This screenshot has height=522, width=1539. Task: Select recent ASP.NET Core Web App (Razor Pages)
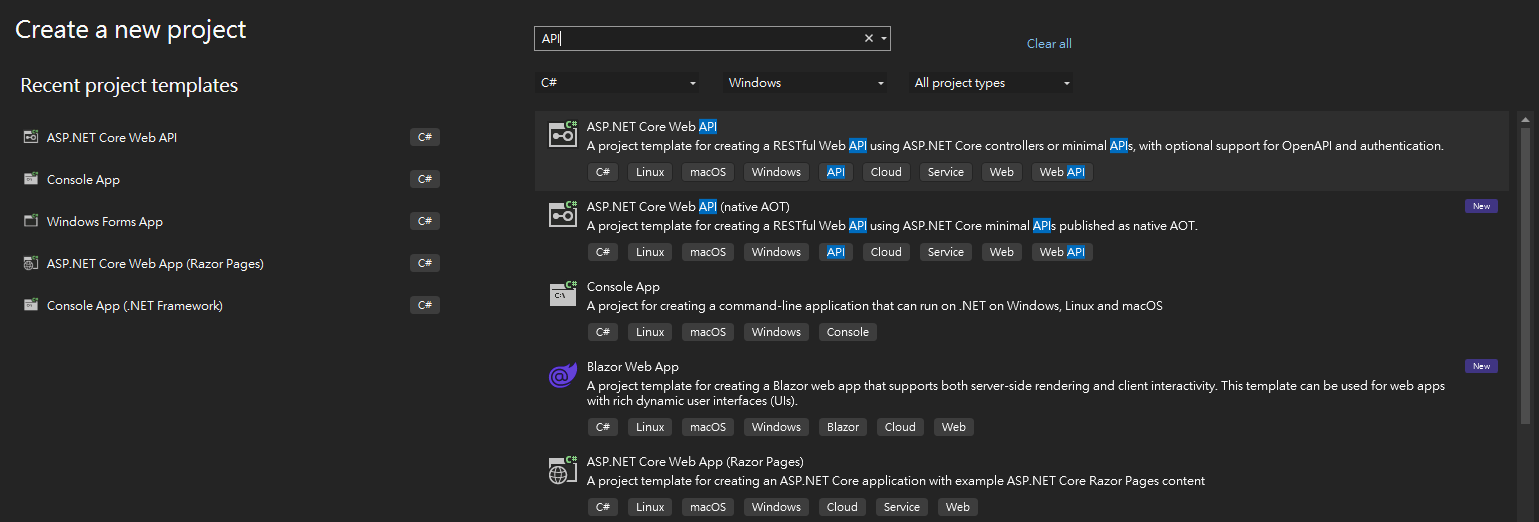[155, 264]
